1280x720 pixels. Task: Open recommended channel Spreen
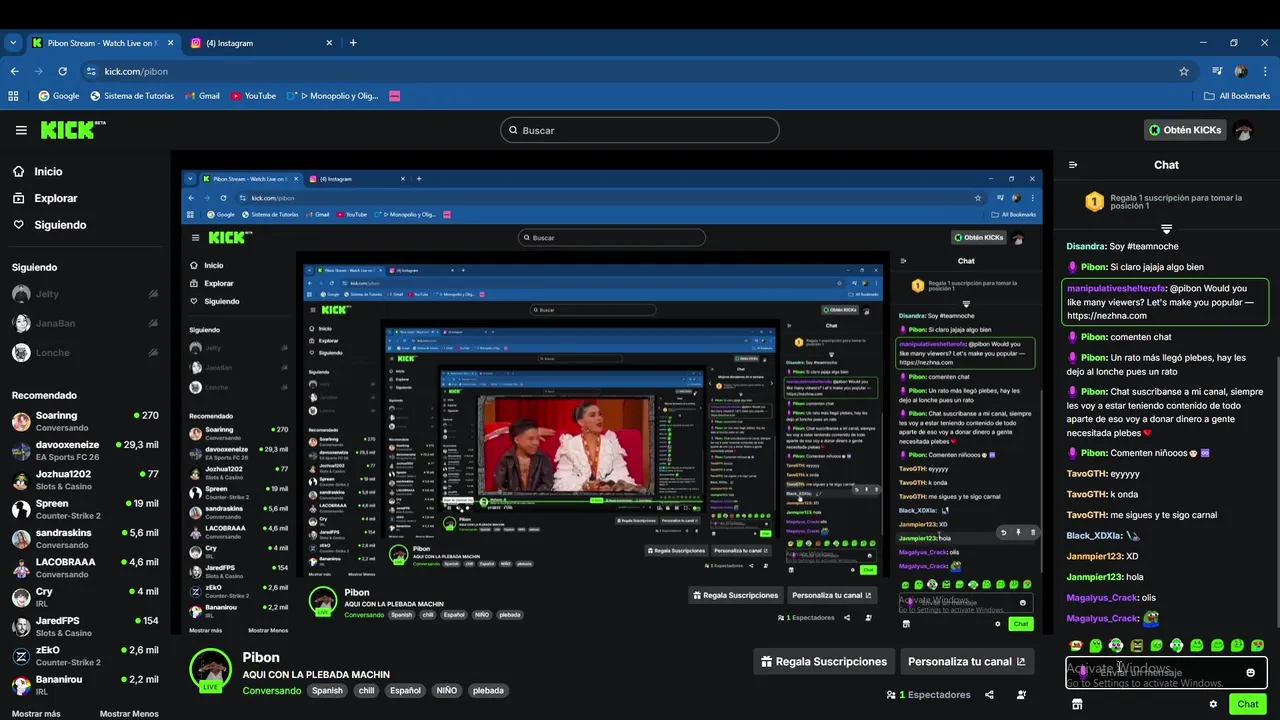[85, 509]
